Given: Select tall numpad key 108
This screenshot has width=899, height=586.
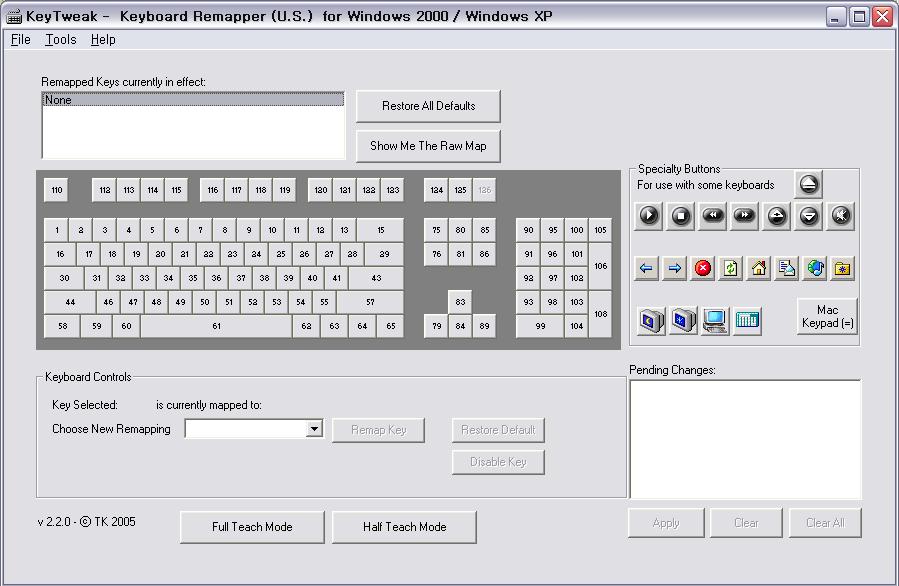Looking at the screenshot, I should click(x=600, y=314).
